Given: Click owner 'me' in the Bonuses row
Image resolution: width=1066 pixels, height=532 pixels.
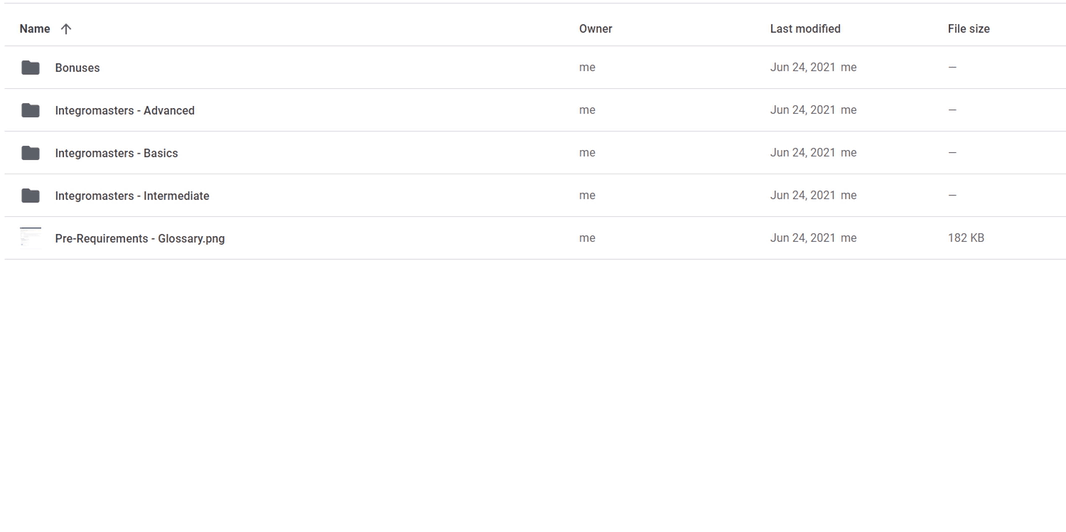Looking at the screenshot, I should tap(587, 67).
